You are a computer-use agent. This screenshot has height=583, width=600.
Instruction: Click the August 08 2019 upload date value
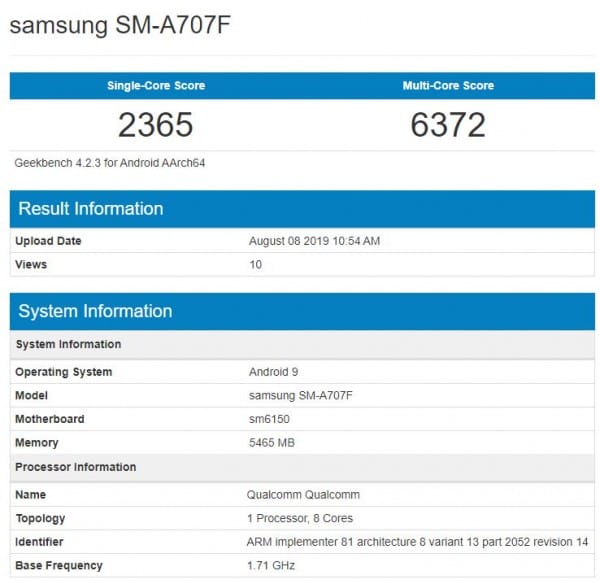(x=314, y=241)
